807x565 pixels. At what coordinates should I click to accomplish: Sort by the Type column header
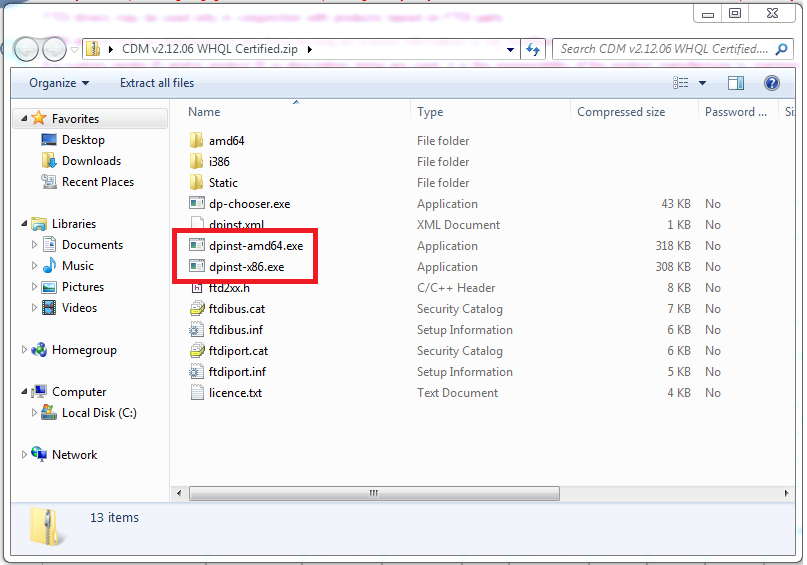coord(430,112)
